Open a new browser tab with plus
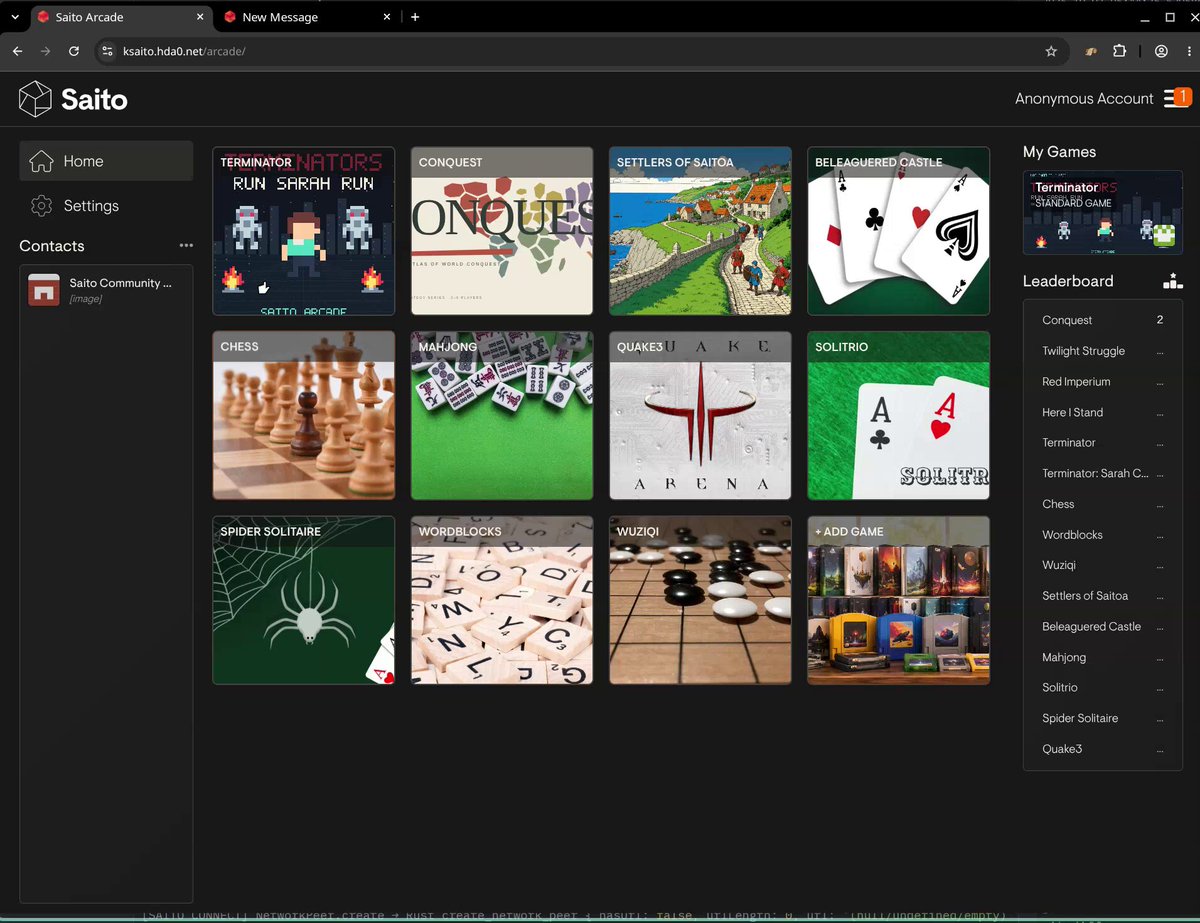The width and height of the screenshot is (1200, 923). [x=415, y=17]
